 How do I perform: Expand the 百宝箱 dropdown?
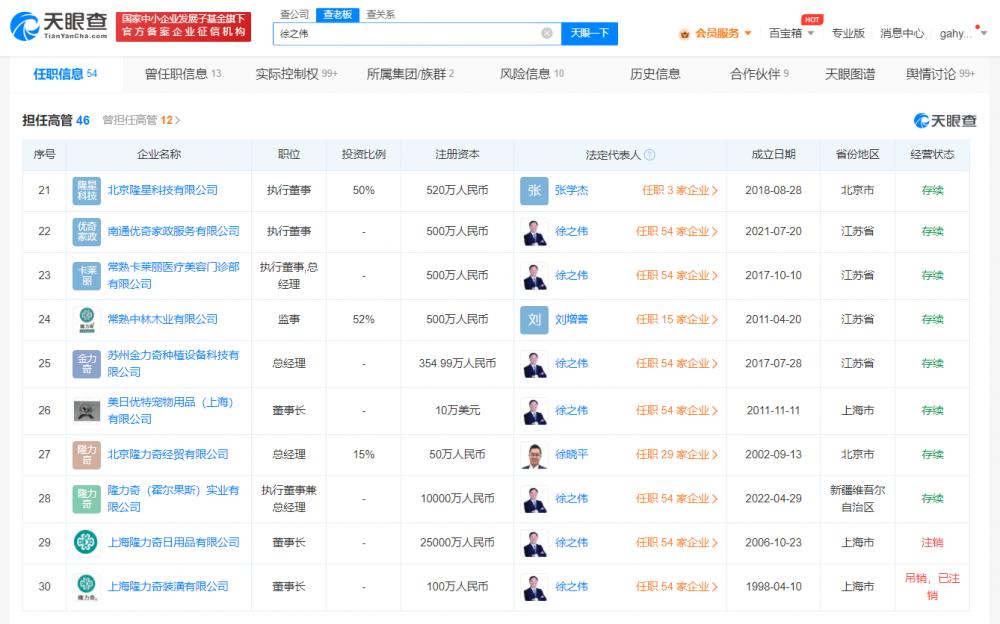(811, 33)
